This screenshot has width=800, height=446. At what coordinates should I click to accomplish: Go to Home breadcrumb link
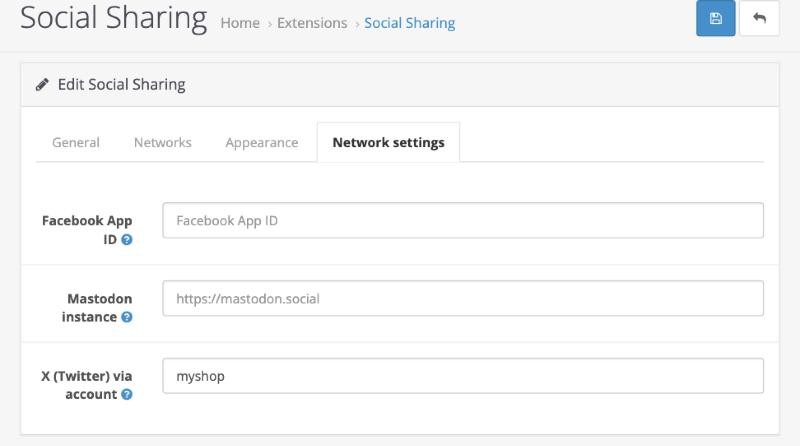tap(240, 23)
